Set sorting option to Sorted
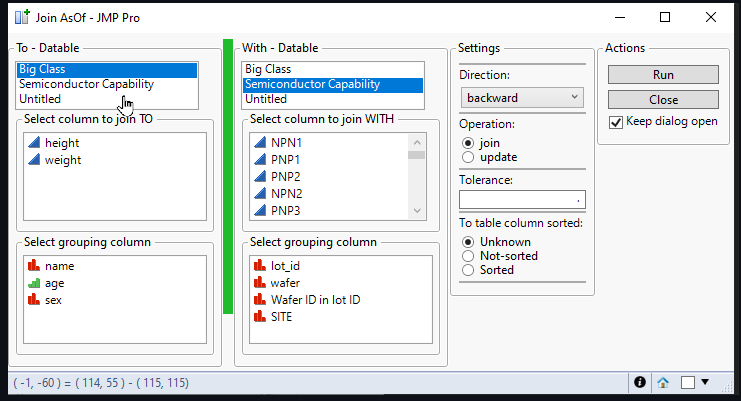Screen dimensions: 741x401 (x=468, y=270)
